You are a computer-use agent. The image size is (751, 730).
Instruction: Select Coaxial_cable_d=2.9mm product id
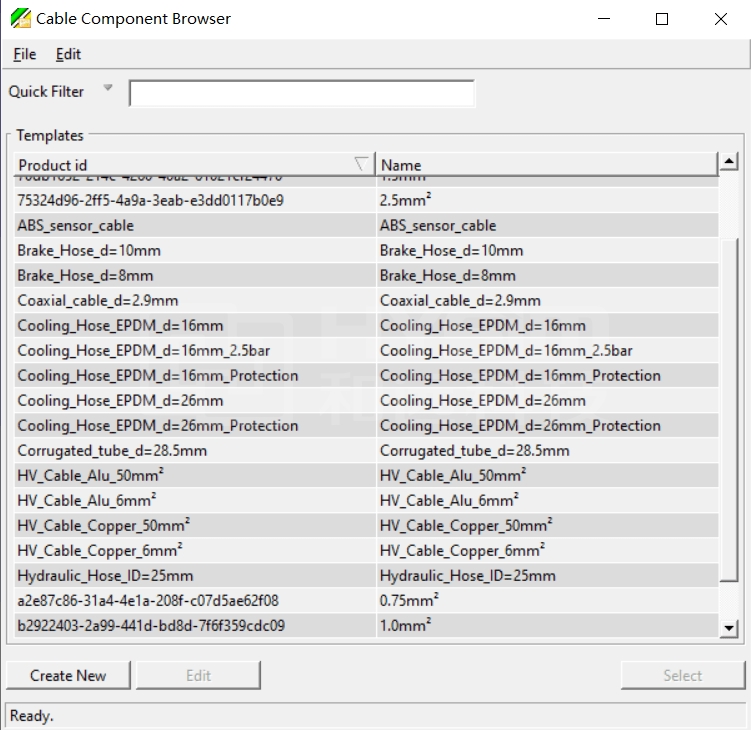[x=195, y=300]
